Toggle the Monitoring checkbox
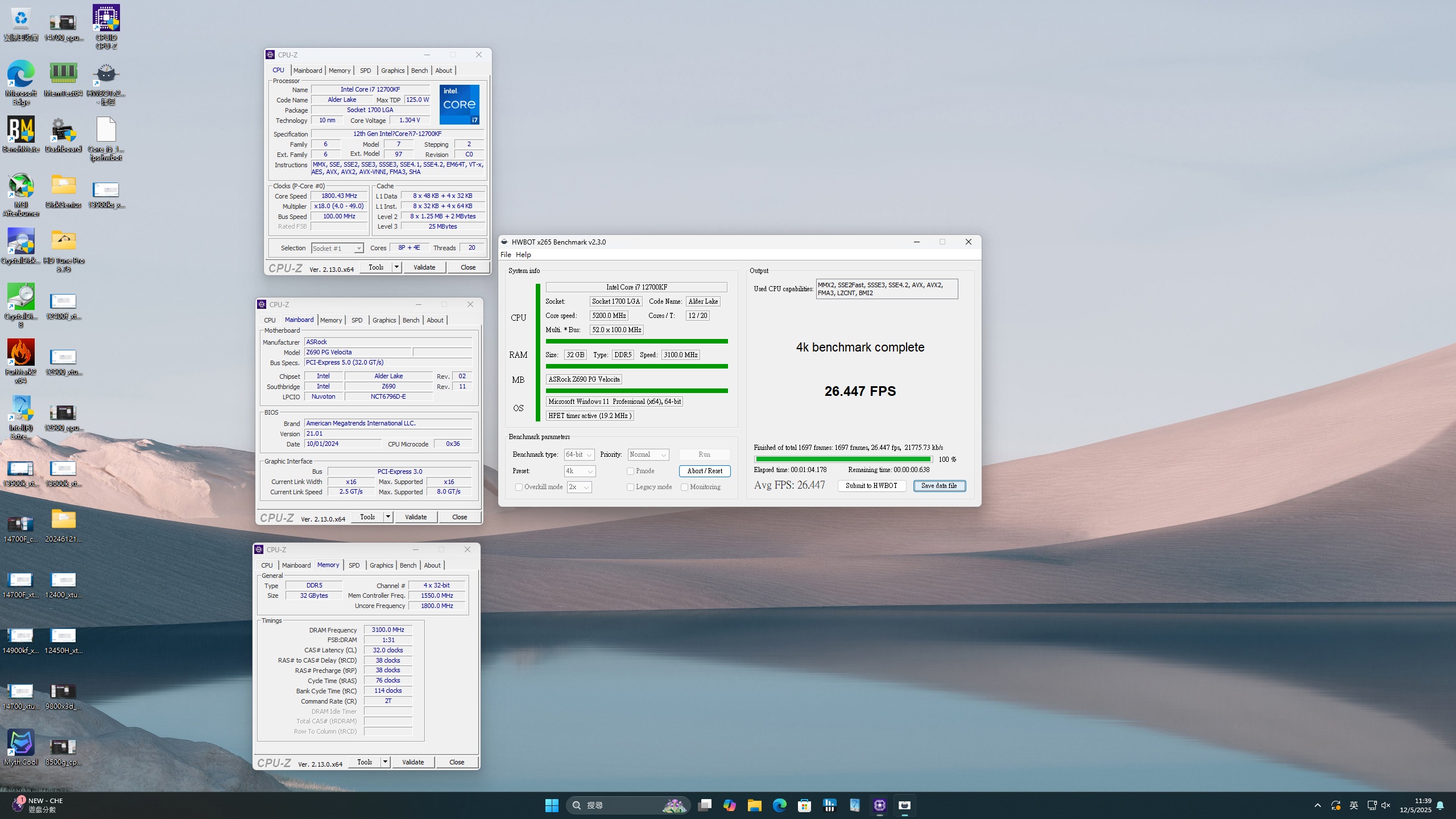 pyautogui.click(x=684, y=487)
